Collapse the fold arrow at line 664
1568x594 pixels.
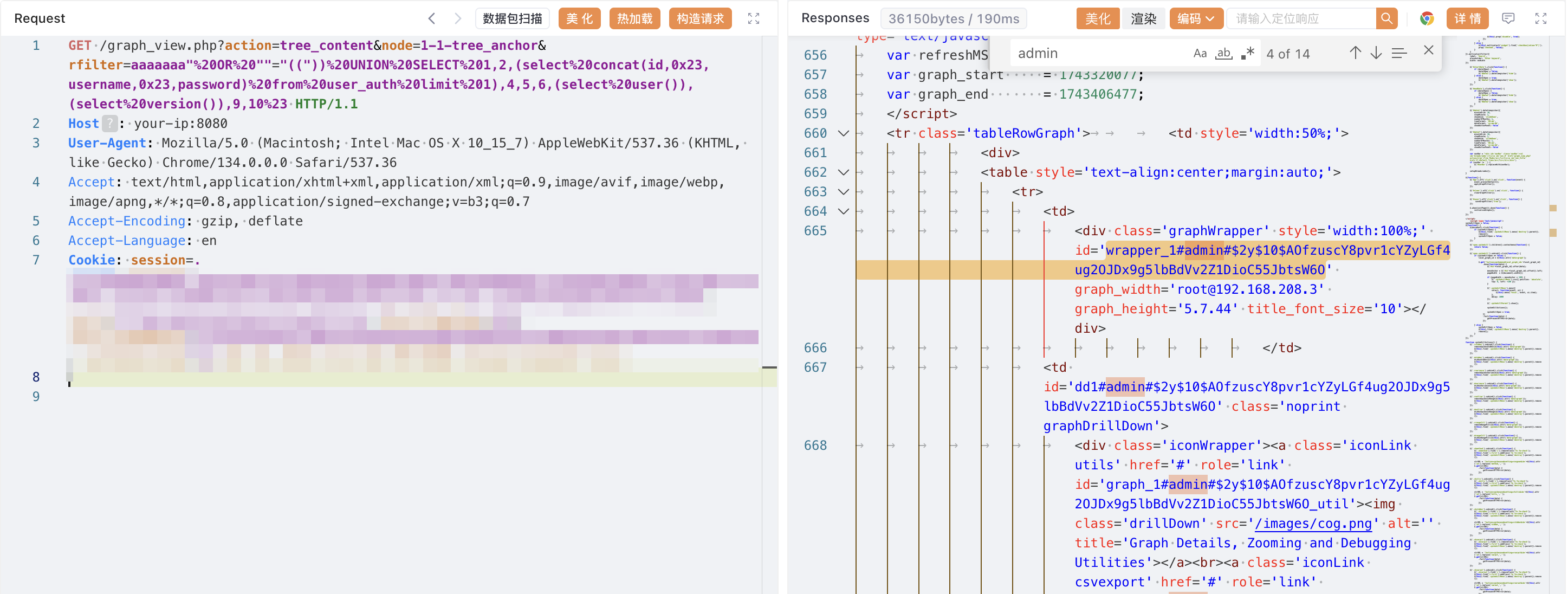[x=843, y=211]
